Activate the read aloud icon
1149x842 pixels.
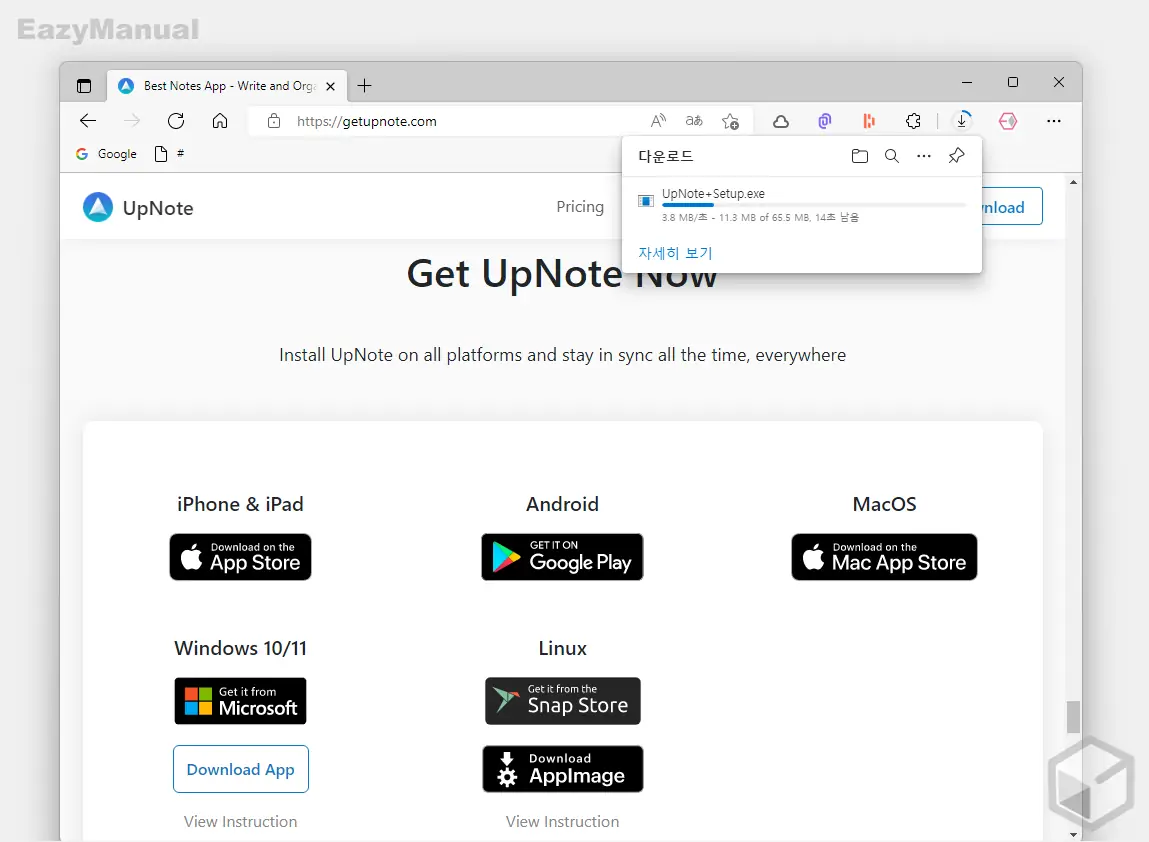coord(658,121)
